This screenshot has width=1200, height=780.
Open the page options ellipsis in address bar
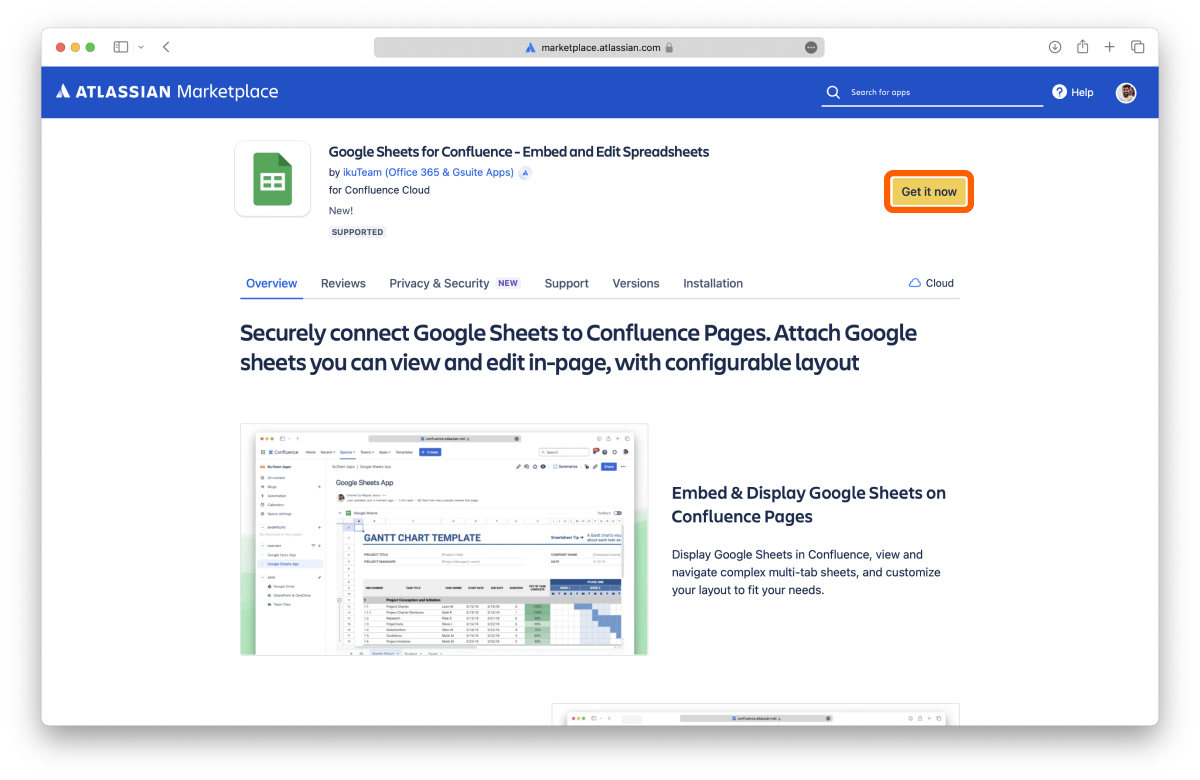811,47
